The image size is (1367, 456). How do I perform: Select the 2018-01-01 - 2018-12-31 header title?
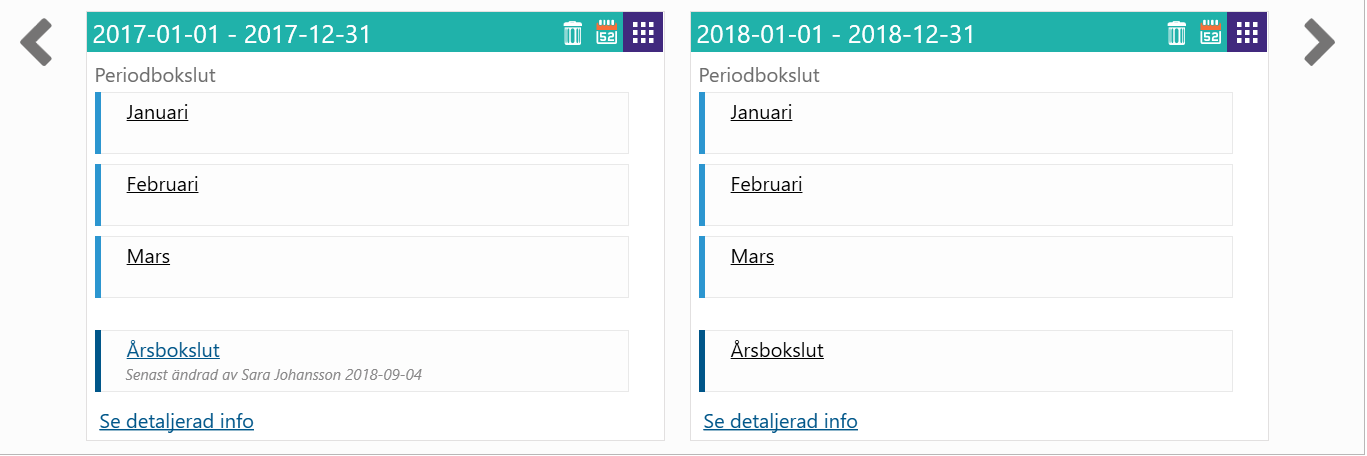point(836,34)
